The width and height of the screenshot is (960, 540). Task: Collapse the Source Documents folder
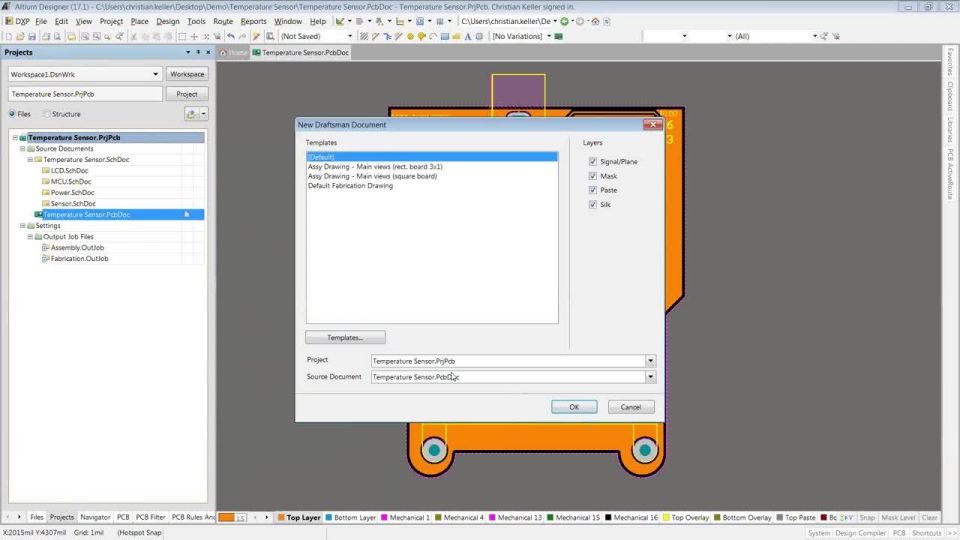[23, 149]
